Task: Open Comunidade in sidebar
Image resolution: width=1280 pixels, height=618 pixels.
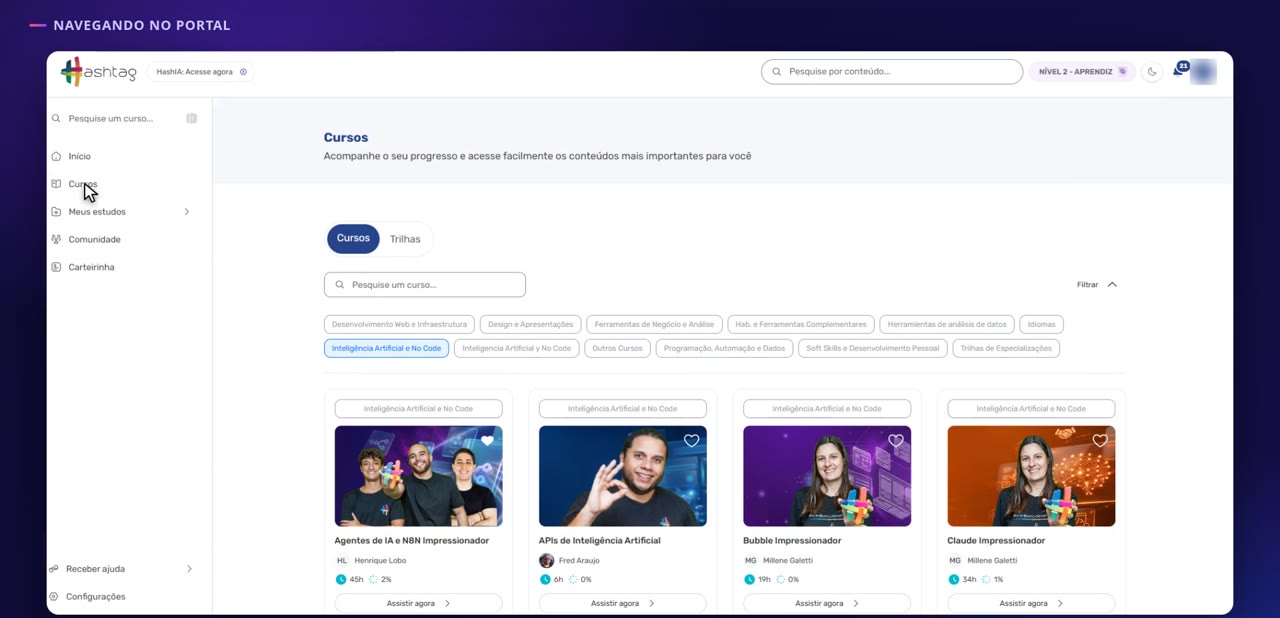Action: (94, 240)
